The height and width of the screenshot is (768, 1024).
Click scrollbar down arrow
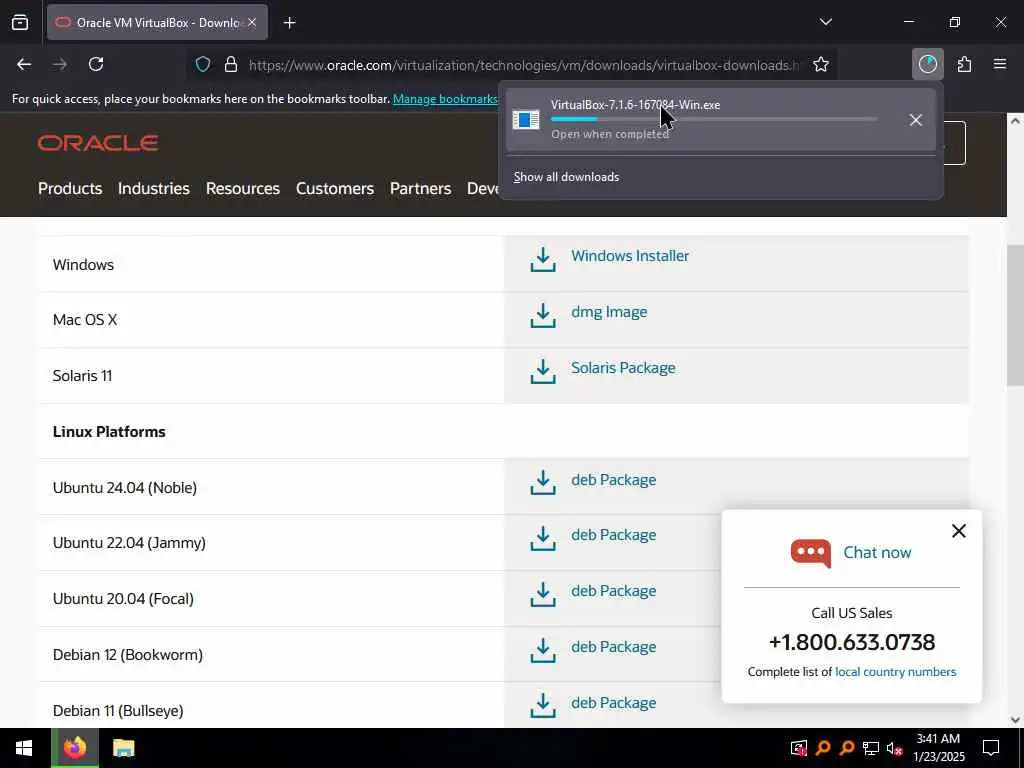click(1015, 720)
